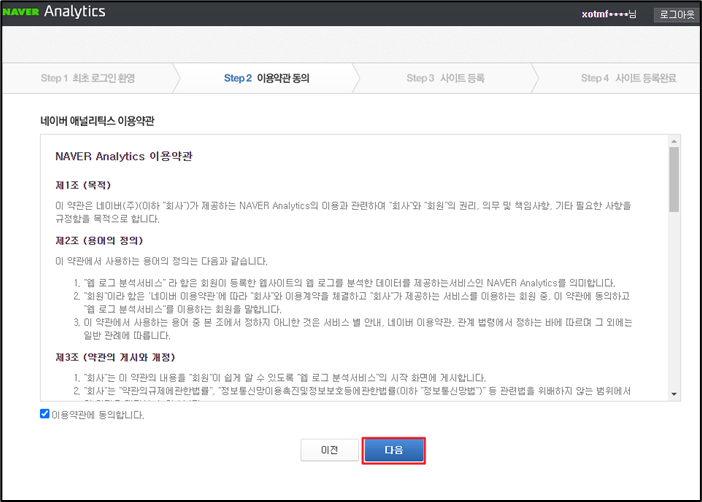Uncheck the 이용약관에 동의합니다 checkbox
This screenshot has width=702, height=502.
[44, 414]
